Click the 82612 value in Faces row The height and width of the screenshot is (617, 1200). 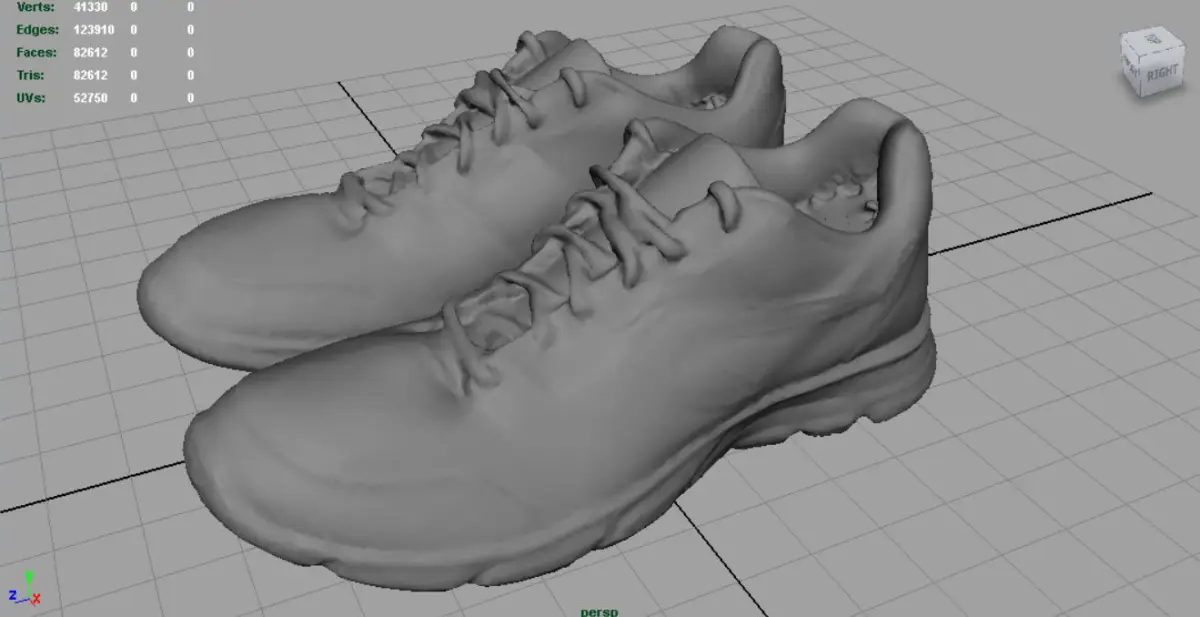[92, 53]
